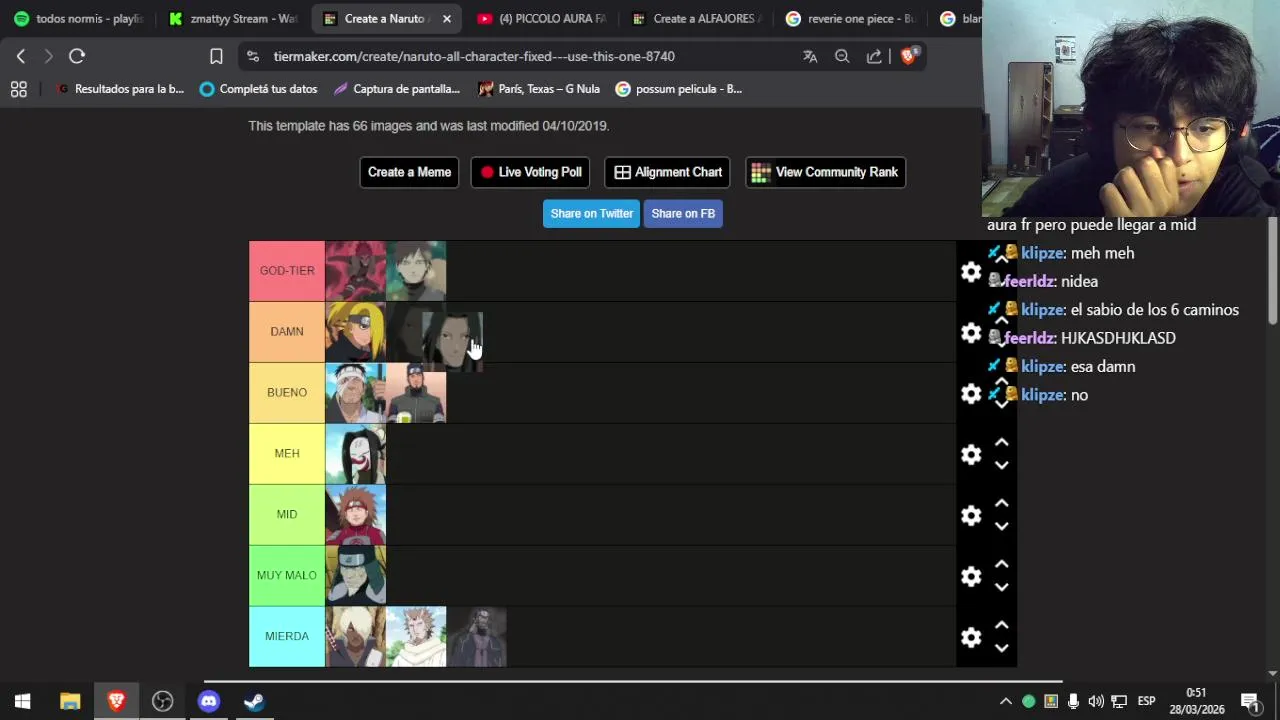Switch to Create a ALFAJORES tab
This screenshot has width=1280, height=720.
point(695,18)
